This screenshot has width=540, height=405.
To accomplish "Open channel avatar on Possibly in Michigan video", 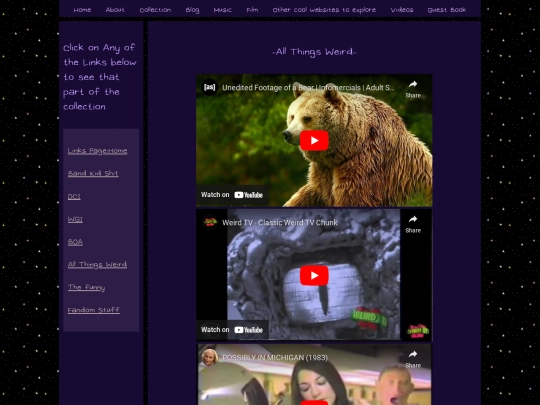I will 209,357.
